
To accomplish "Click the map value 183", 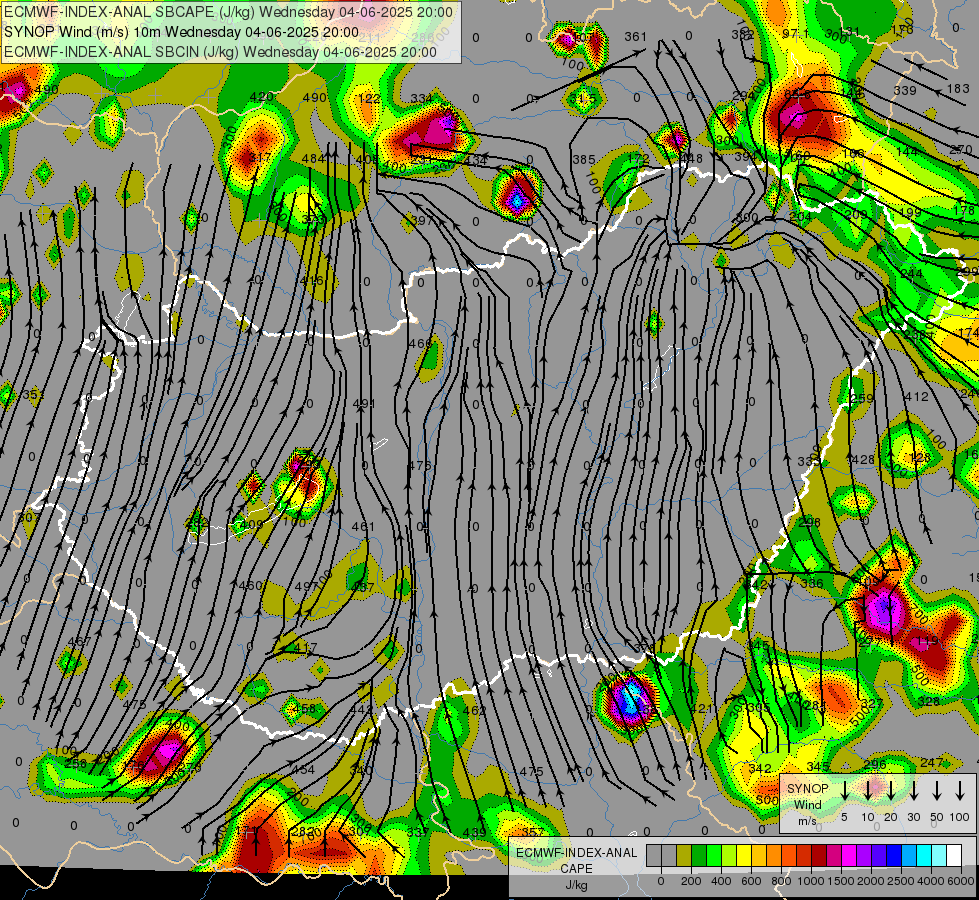I will click(958, 89).
